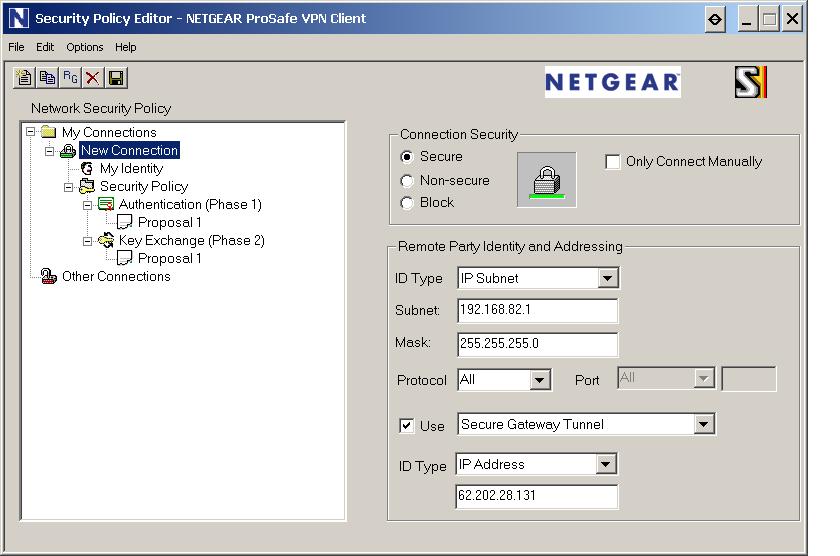Click the Proposal 1 icon under Key Exchange
Viewport: 840px width, 556px height.
(124, 259)
